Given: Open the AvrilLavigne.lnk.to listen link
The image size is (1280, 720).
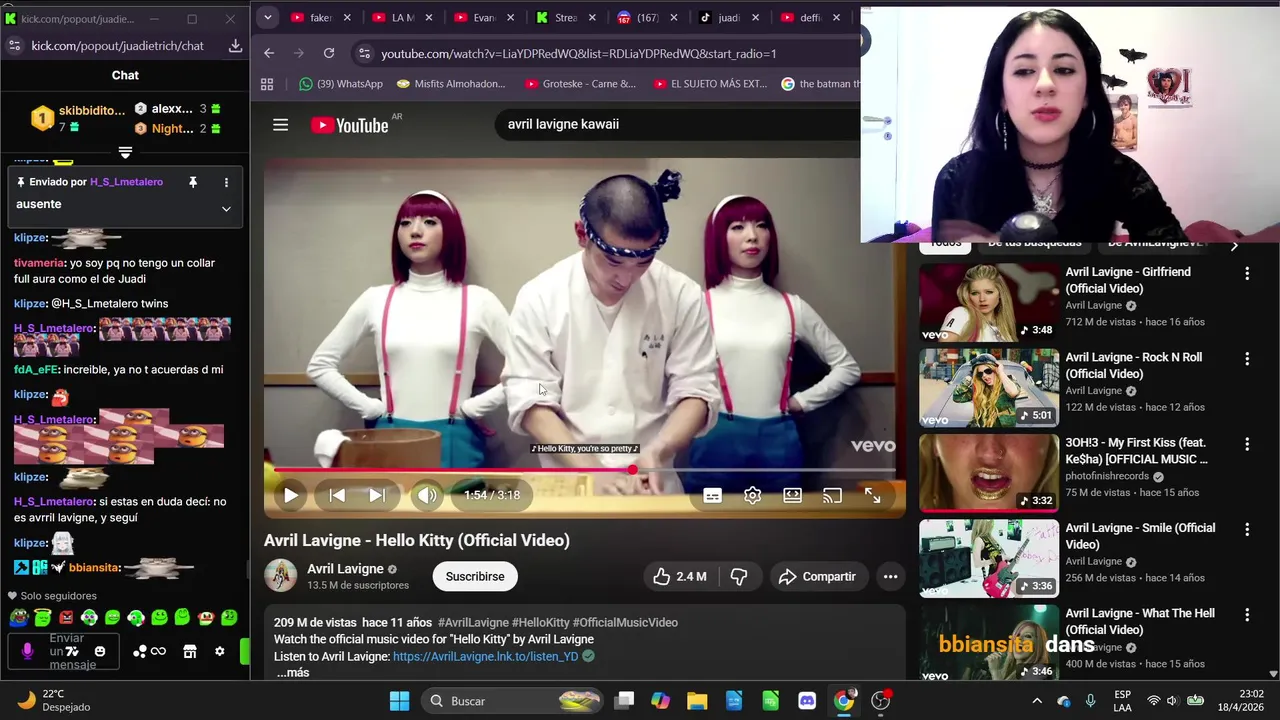Looking at the screenshot, I should click(485, 656).
